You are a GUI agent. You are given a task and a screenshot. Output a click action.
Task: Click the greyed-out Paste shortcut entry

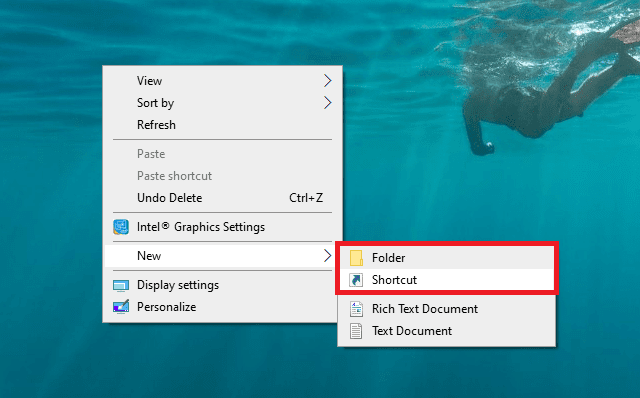click(222, 176)
